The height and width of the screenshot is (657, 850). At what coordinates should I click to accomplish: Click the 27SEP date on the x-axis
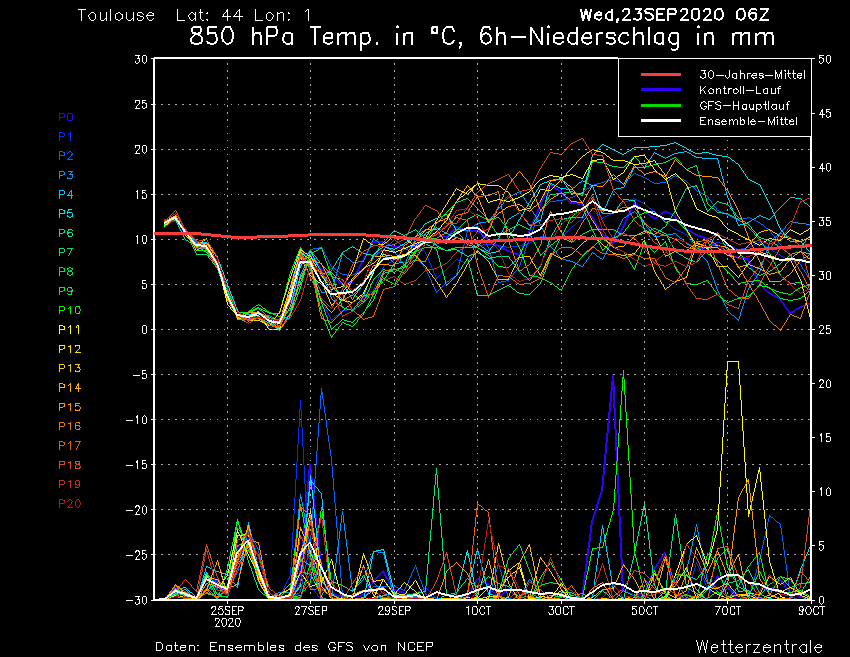(310, 610)
